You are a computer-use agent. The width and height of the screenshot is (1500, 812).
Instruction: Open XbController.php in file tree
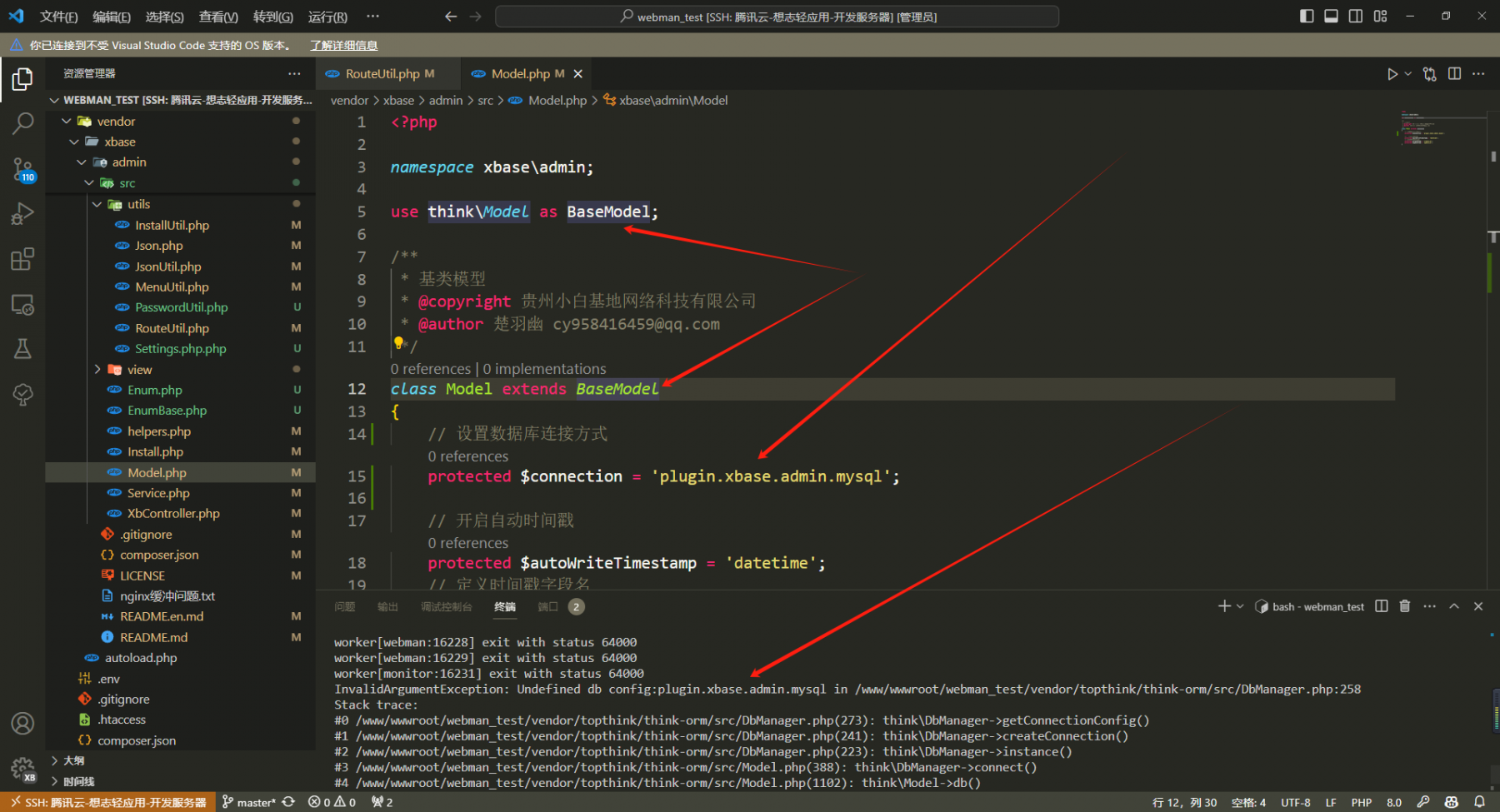(x=173, y=514)
